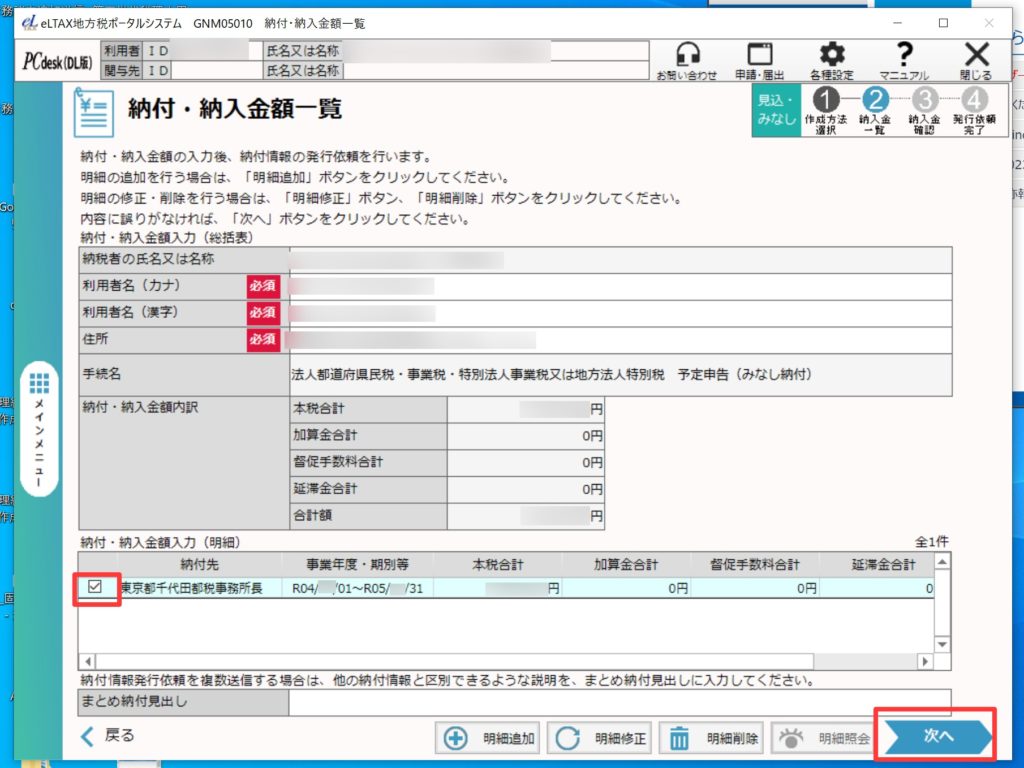The height and width of the screenshot is (768, 1024).
Task: Open the 申請・届出 window icon
Action: click(760, 60)
